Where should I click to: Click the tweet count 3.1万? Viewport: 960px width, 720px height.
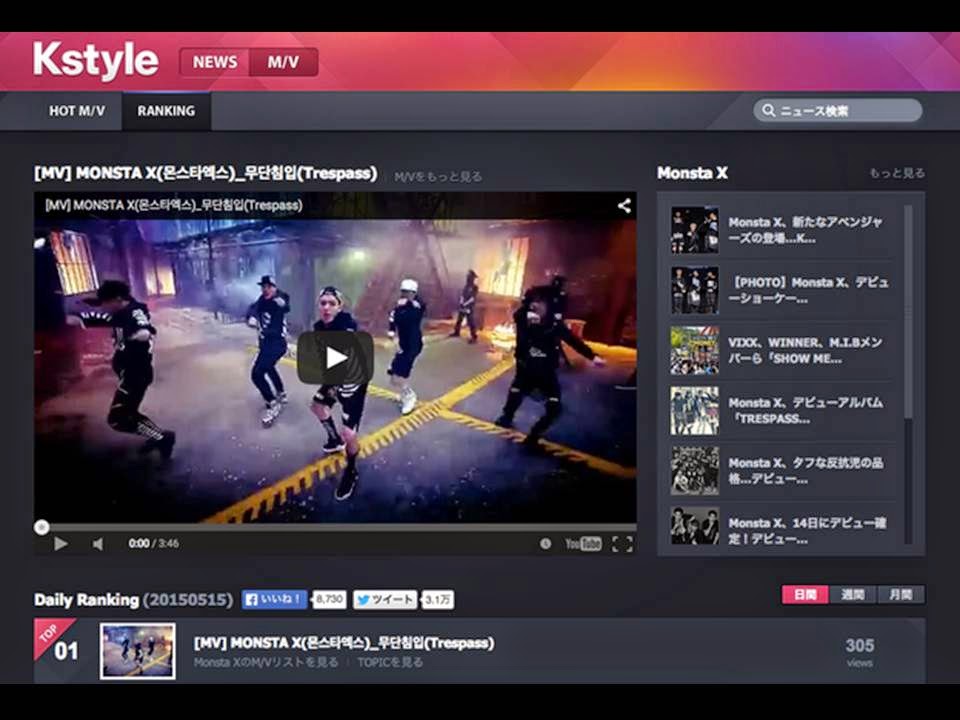click(438, 599)
